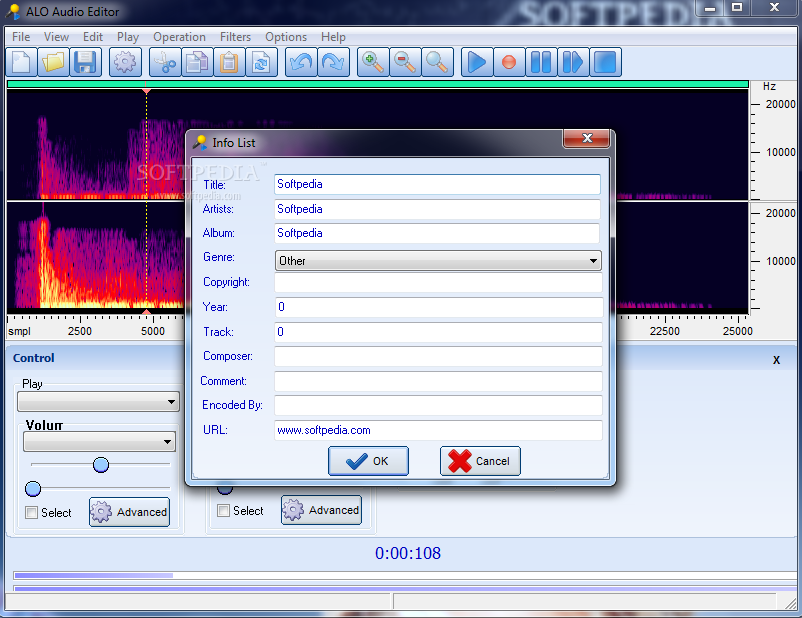Click the red playhead marker above the spectrogram
The width and height of the screenshot is (802, 618).
tap(146, 91)
